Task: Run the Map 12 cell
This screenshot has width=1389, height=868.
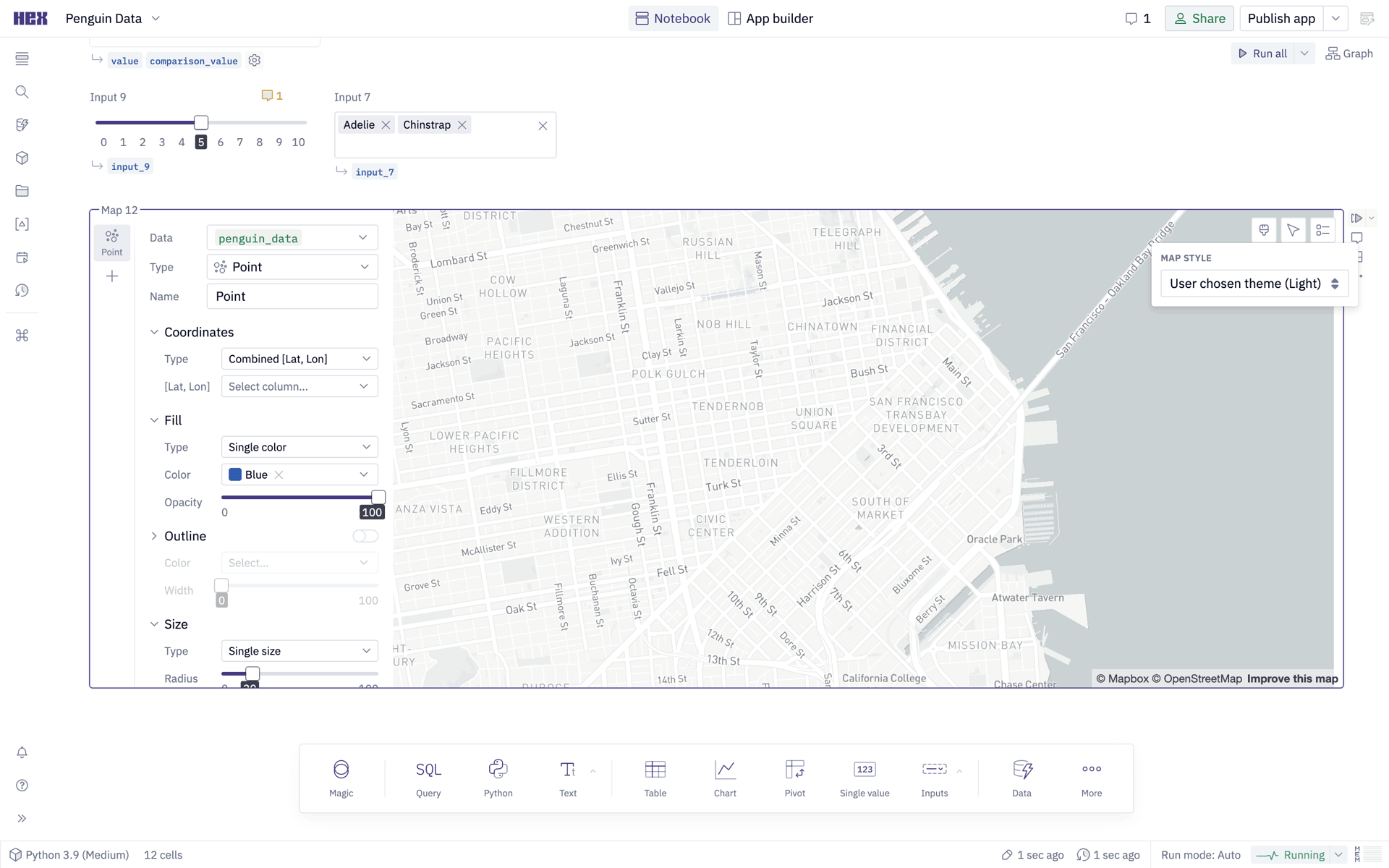Action: [1356, 218]
